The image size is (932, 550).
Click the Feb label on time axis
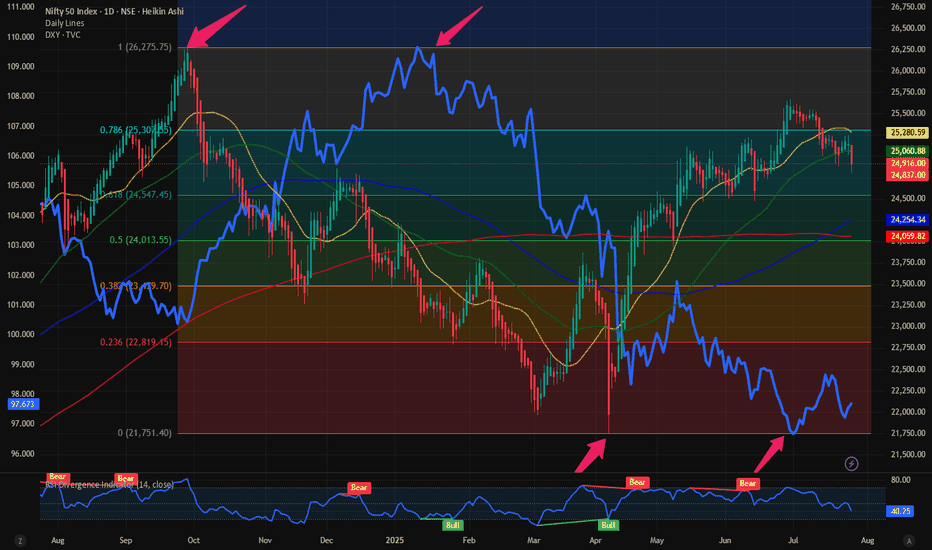(469, 540)
